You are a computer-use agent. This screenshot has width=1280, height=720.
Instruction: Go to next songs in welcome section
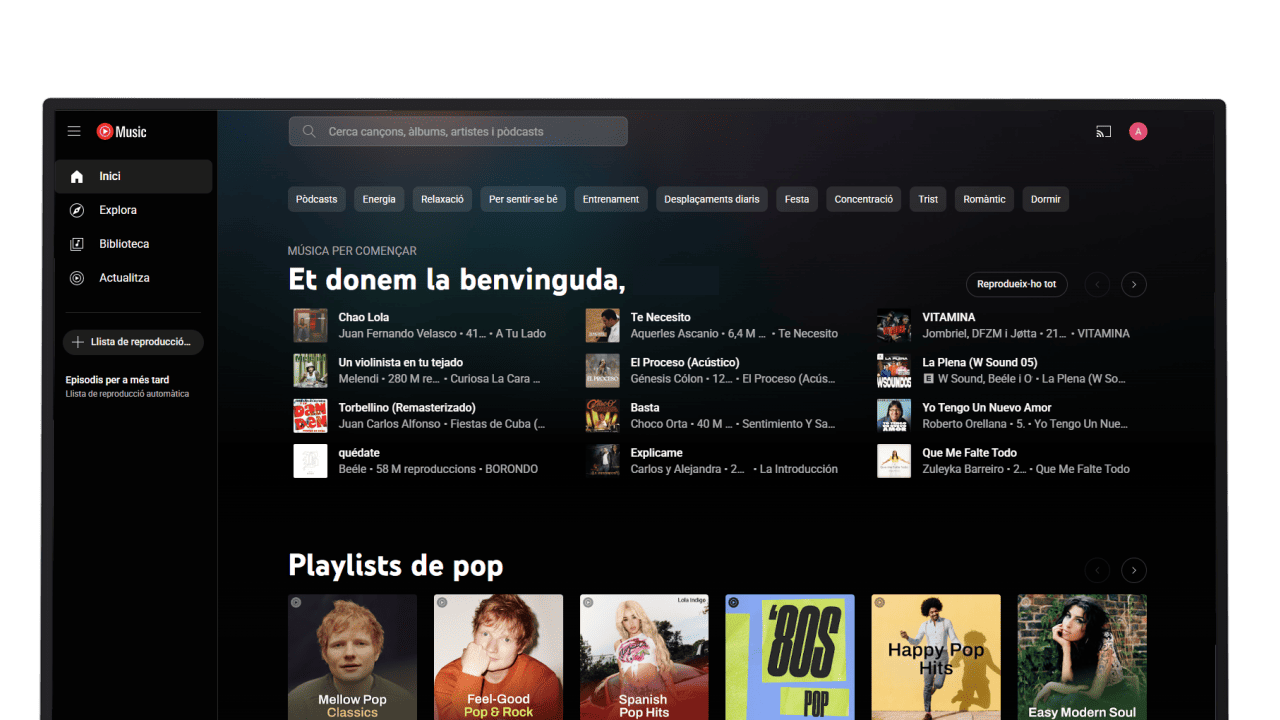coord(1134,284)
